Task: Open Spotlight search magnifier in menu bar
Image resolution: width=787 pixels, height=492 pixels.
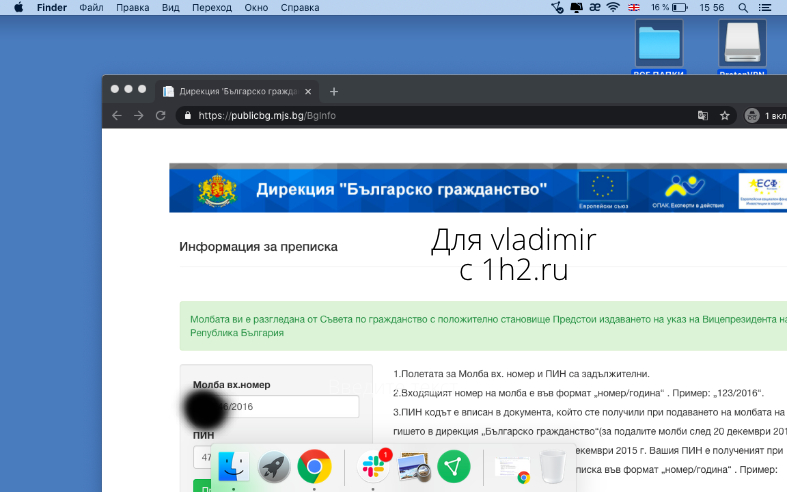Action: tap(741, 7)
